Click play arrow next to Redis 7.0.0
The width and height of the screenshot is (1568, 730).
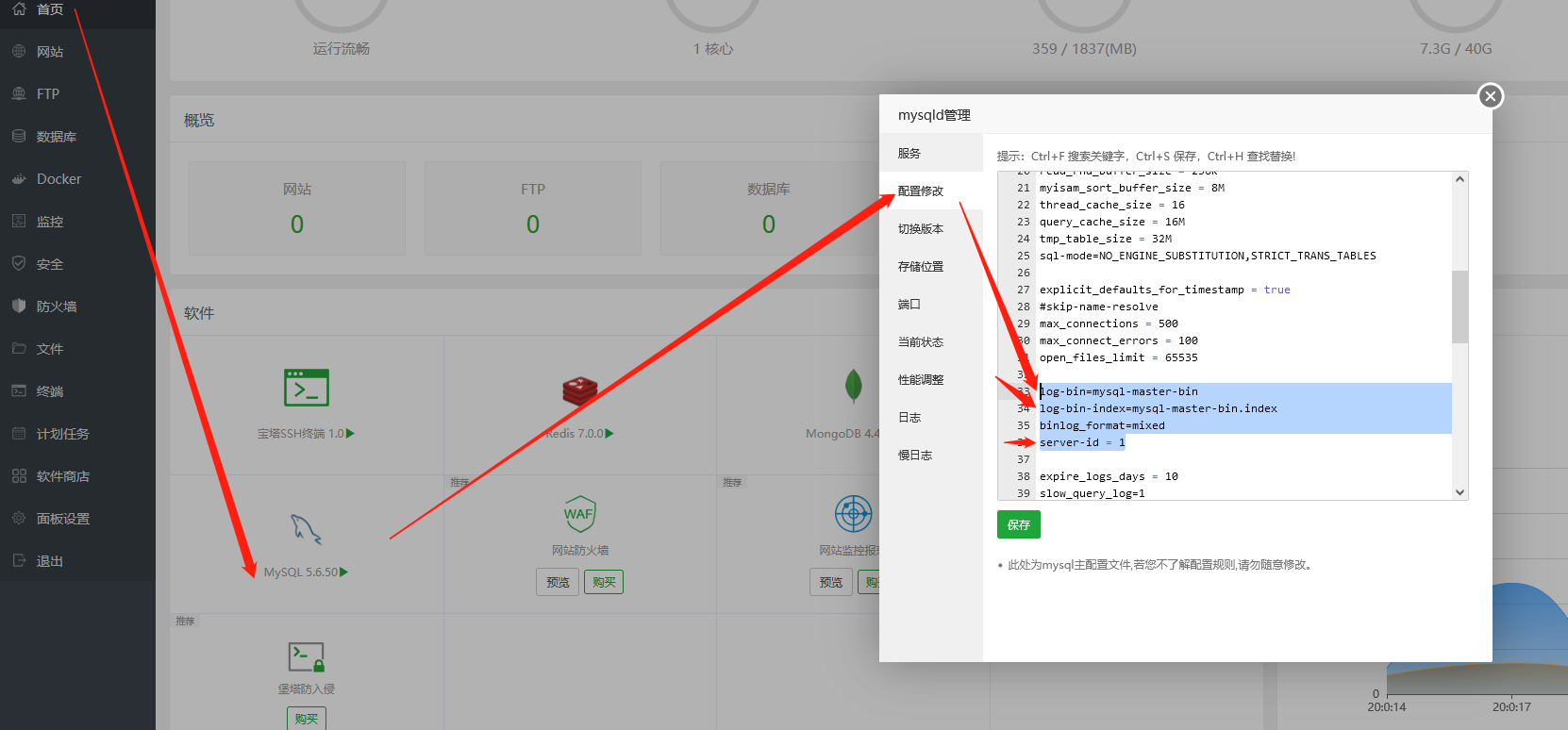(609, 434)
